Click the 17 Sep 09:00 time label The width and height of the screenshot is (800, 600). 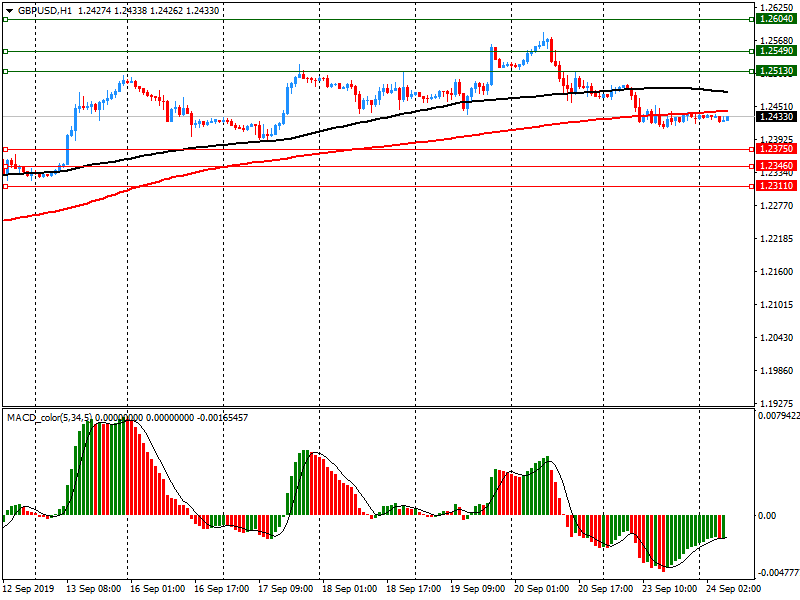[285, 589]
